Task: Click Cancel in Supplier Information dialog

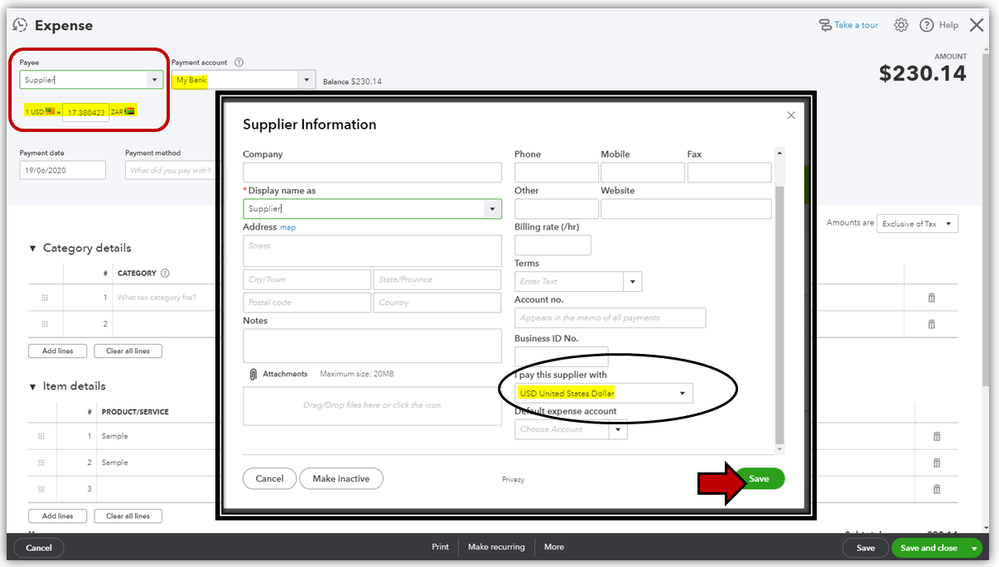Action: [270, 478]
